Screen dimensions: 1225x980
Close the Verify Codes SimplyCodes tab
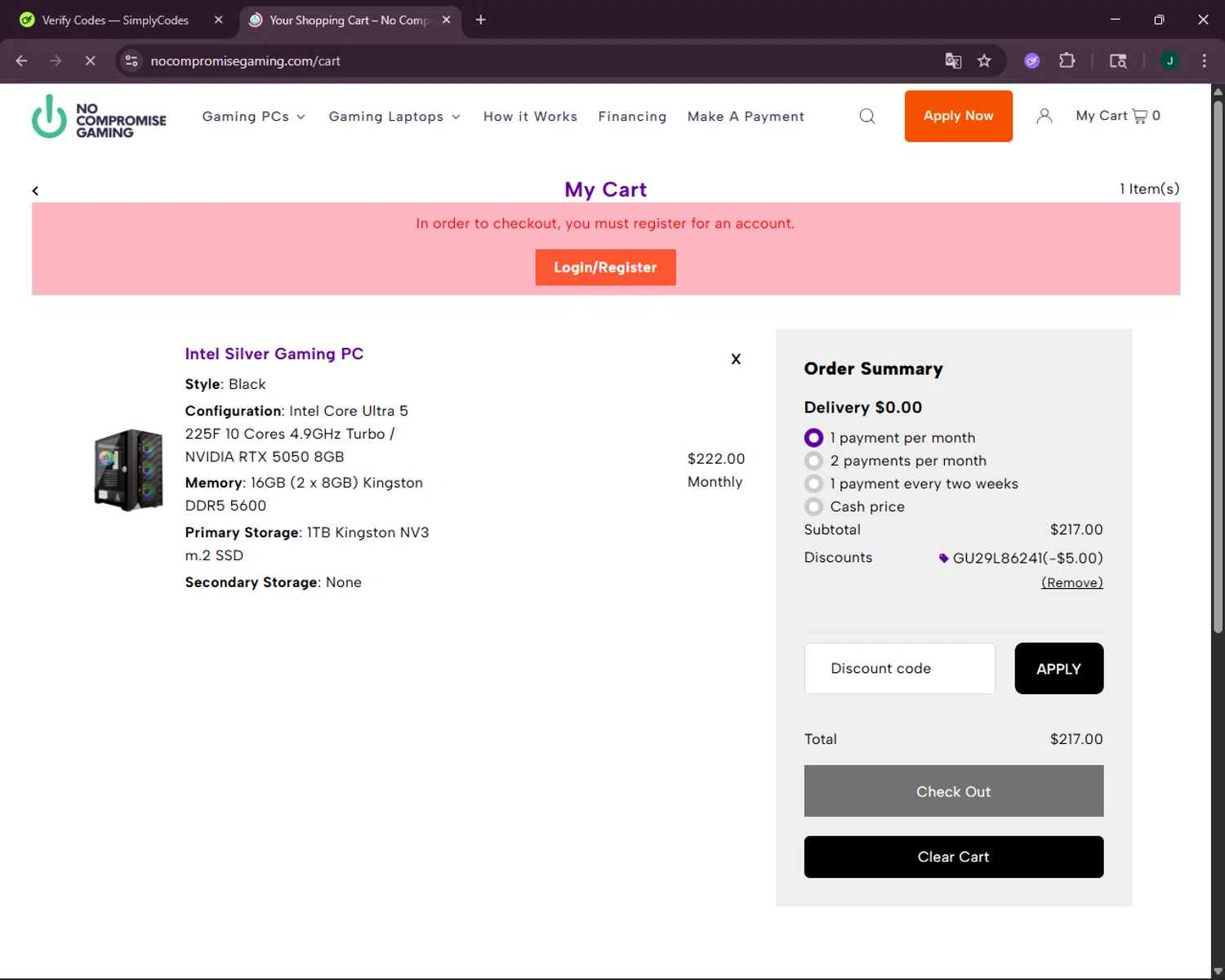218,20
